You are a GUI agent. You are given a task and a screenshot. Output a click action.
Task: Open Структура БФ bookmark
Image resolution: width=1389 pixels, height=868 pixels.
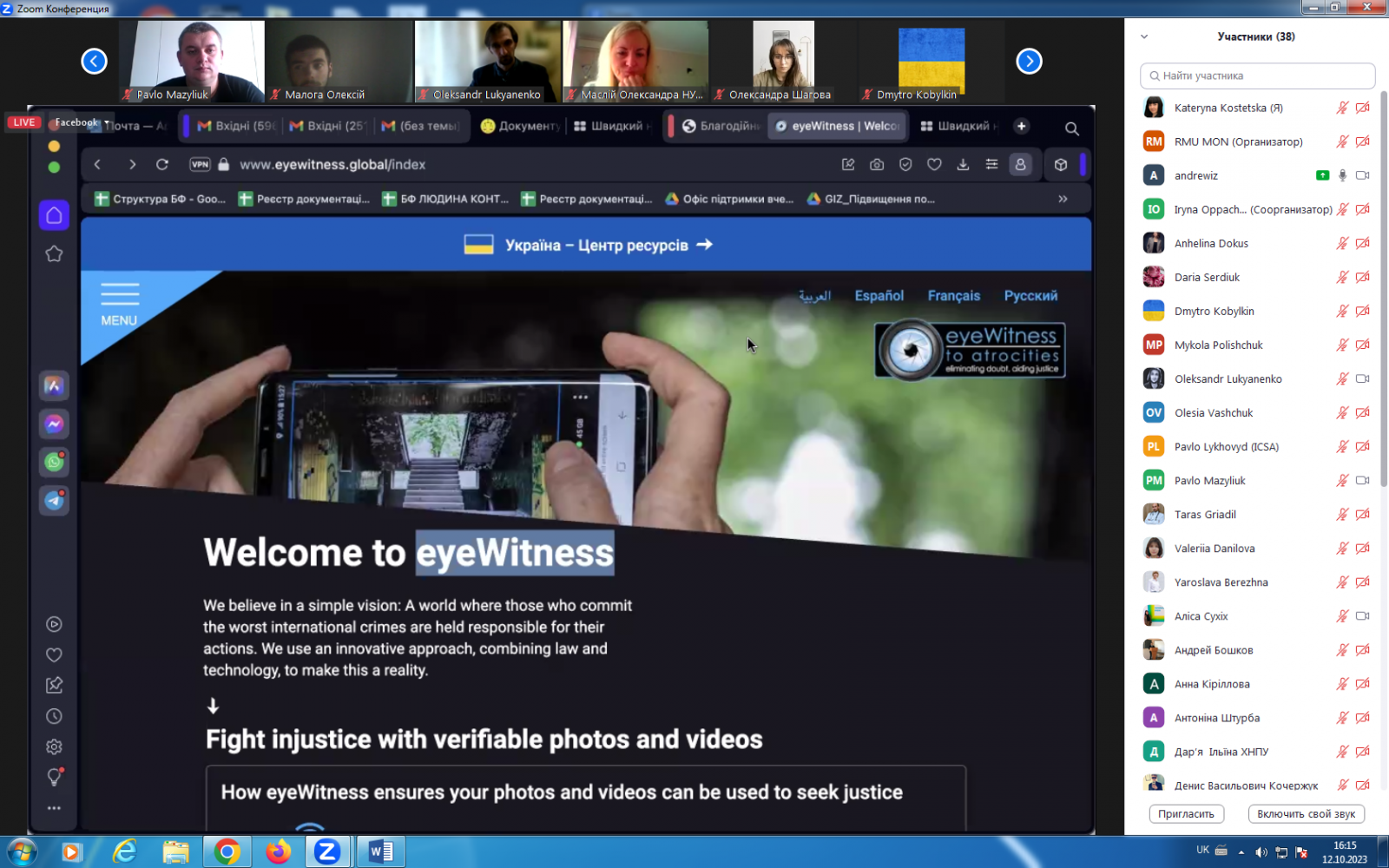(161, 199)
